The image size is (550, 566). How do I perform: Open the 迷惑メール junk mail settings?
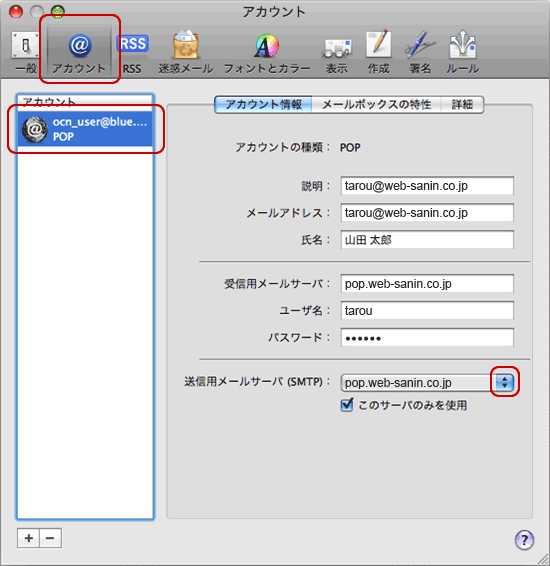coord(185,52)
